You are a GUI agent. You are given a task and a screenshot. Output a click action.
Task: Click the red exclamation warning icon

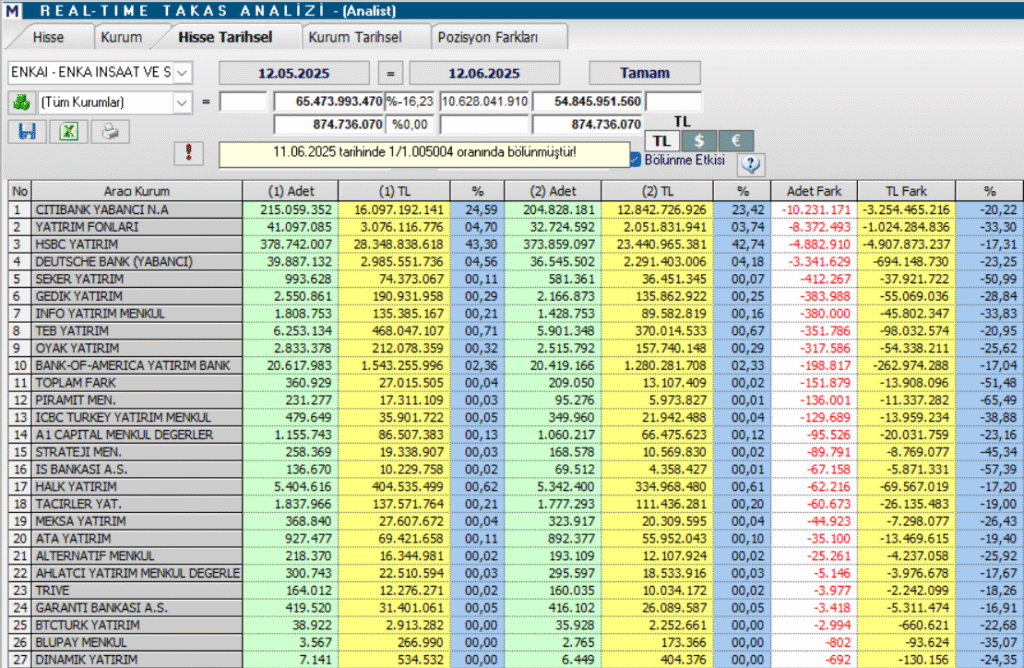click(189, 153)
